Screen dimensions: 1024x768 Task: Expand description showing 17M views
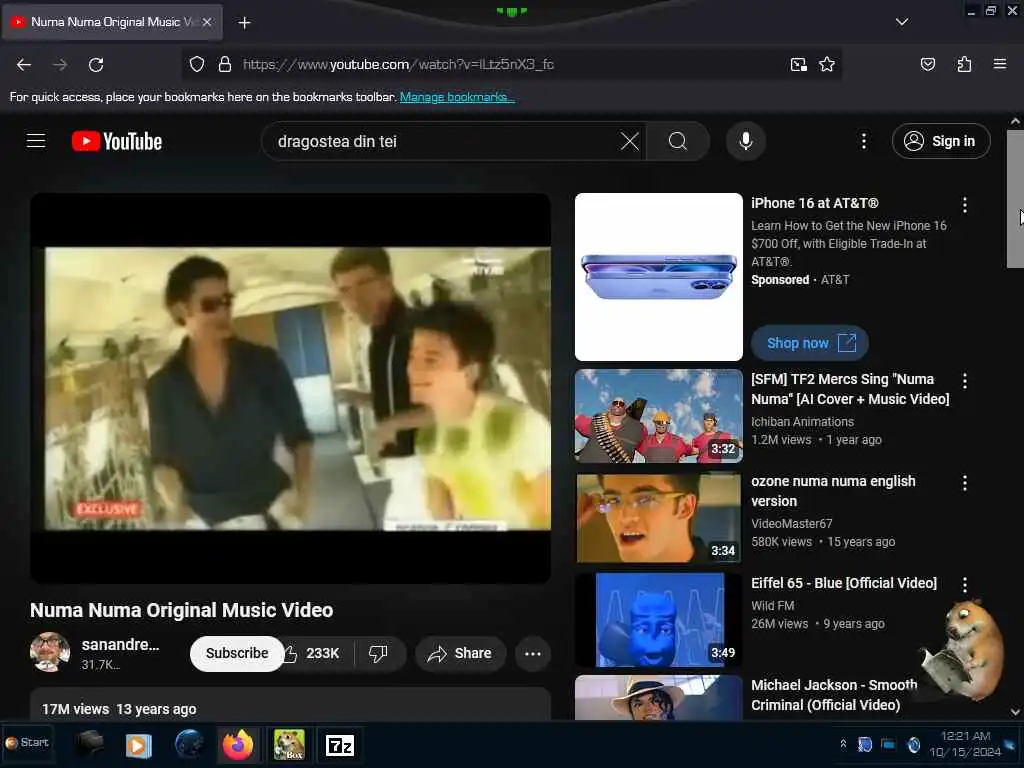(x=291, y=705)
